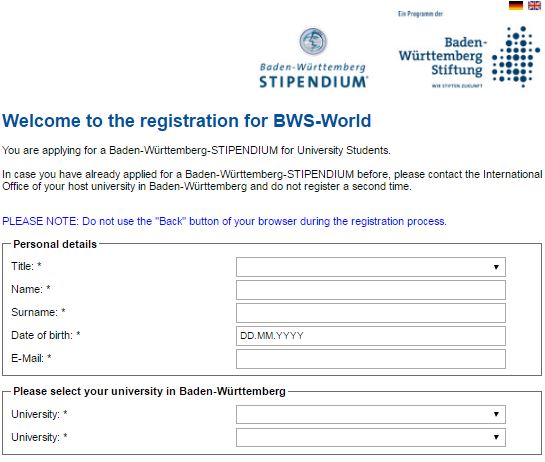Open the second University dropdown
The width and height of the screenshot is (545, 462).
pos(371,437)
